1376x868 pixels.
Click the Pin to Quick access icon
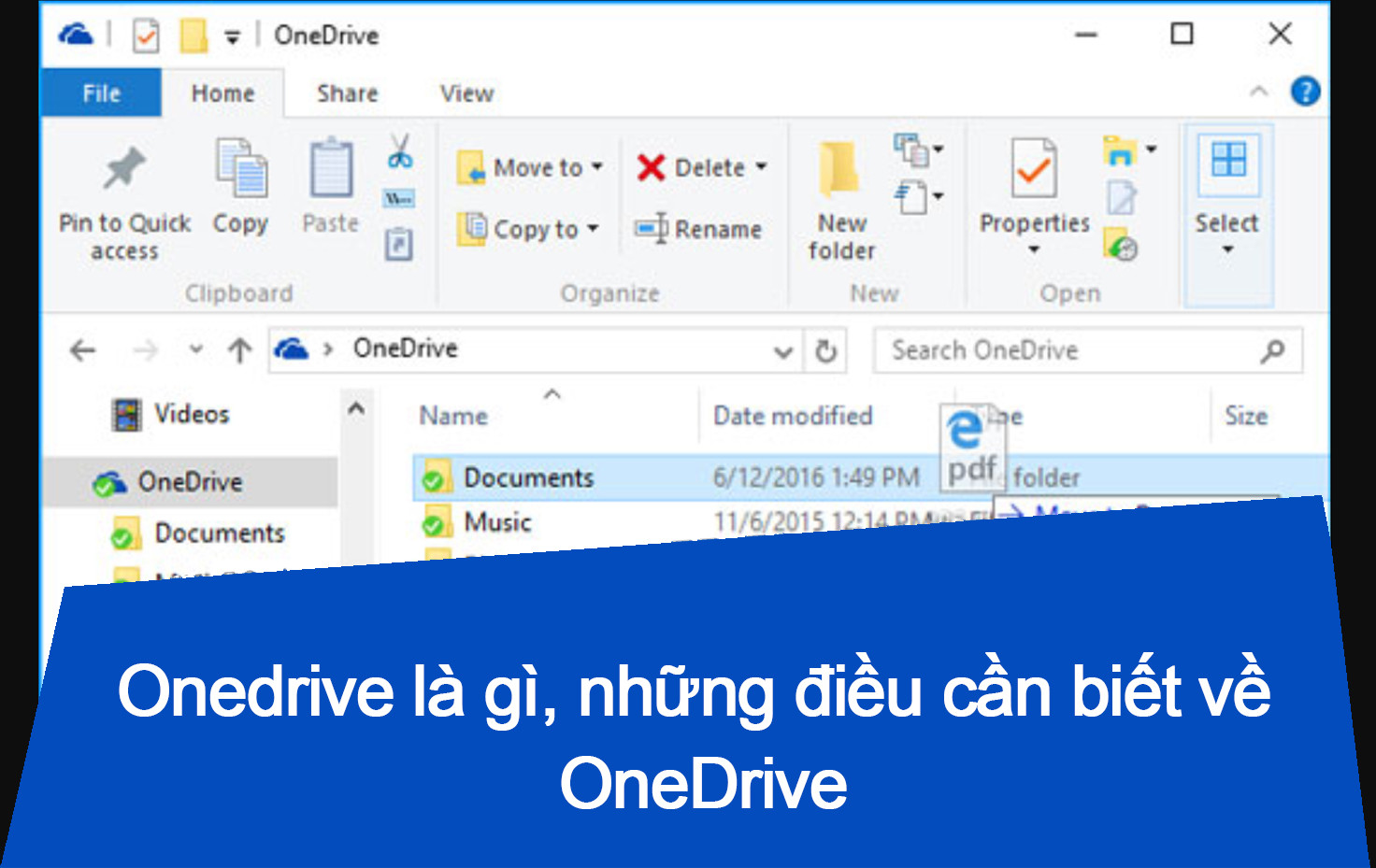[x=122, y=168]
